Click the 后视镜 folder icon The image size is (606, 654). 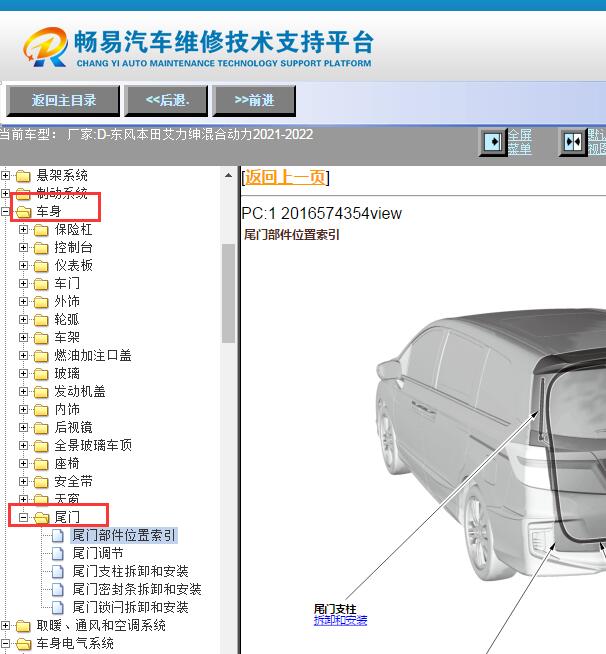pos(41,428)
